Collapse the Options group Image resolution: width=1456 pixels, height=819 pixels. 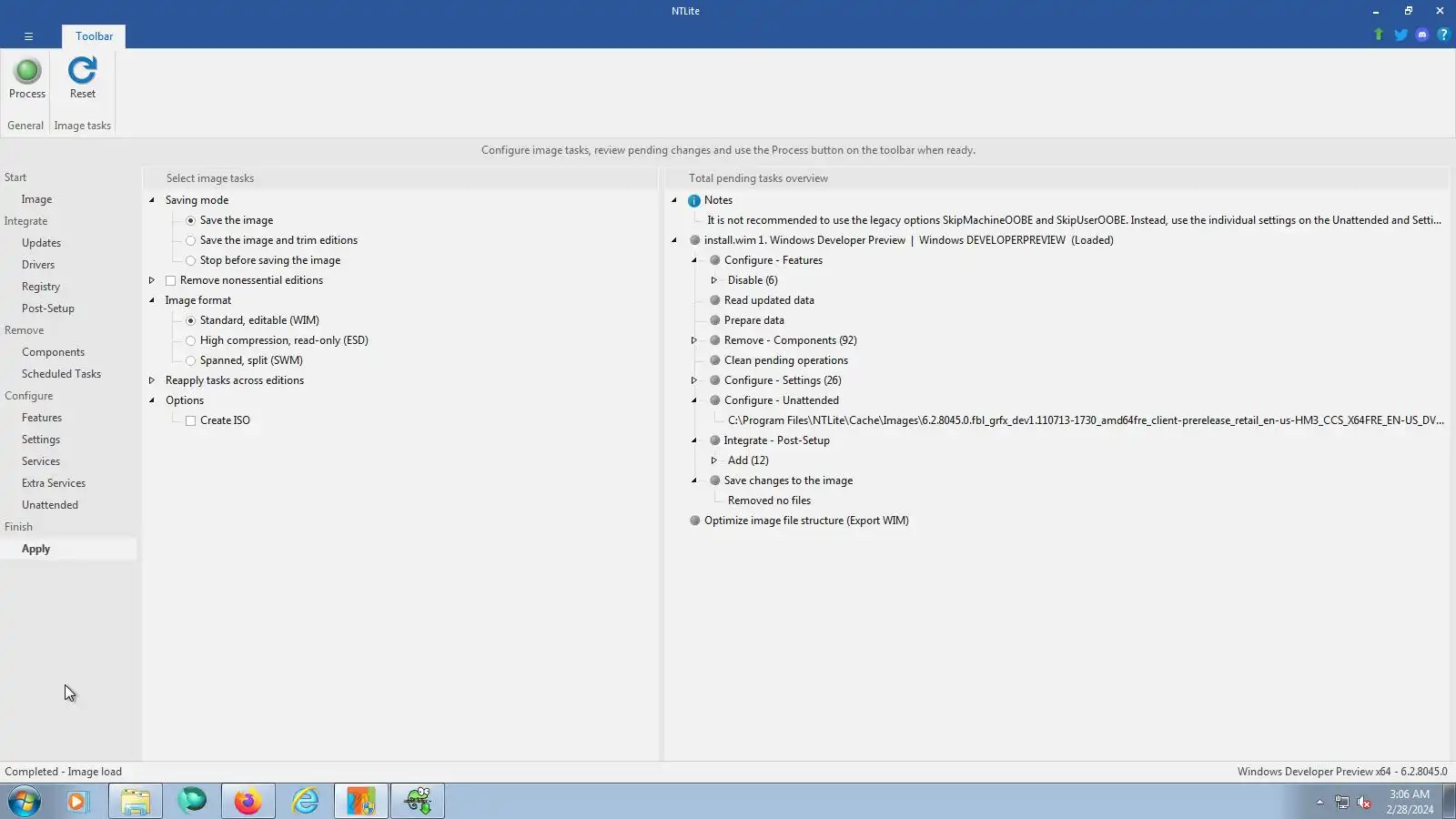coord(152,400)
